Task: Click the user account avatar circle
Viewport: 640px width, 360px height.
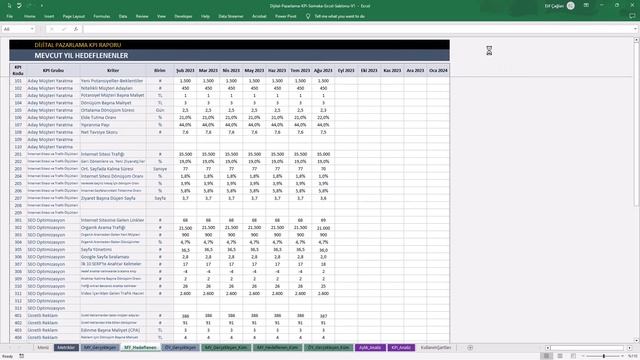Action: point(571,6)
